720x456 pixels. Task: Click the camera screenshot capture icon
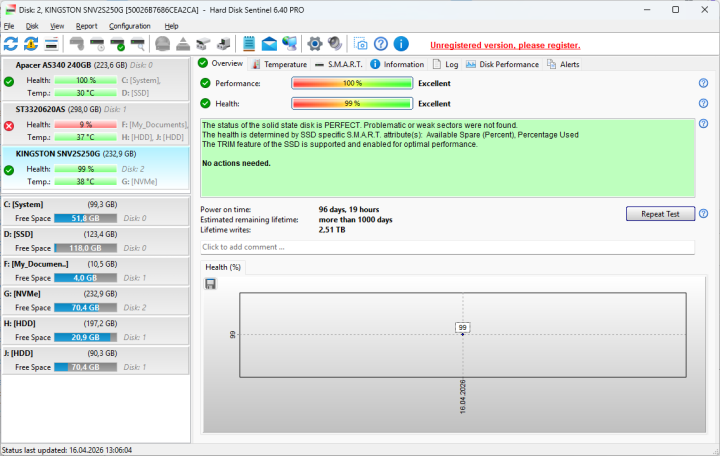click(360, 44)
